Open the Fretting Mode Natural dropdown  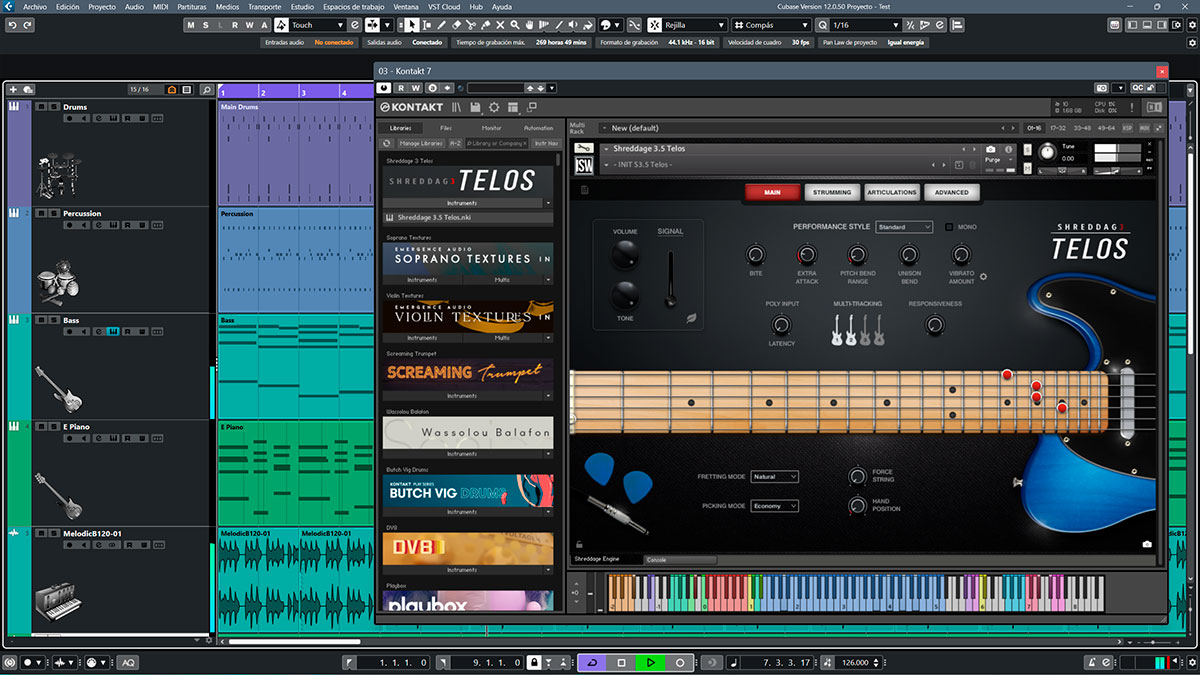tap(775, 477)
